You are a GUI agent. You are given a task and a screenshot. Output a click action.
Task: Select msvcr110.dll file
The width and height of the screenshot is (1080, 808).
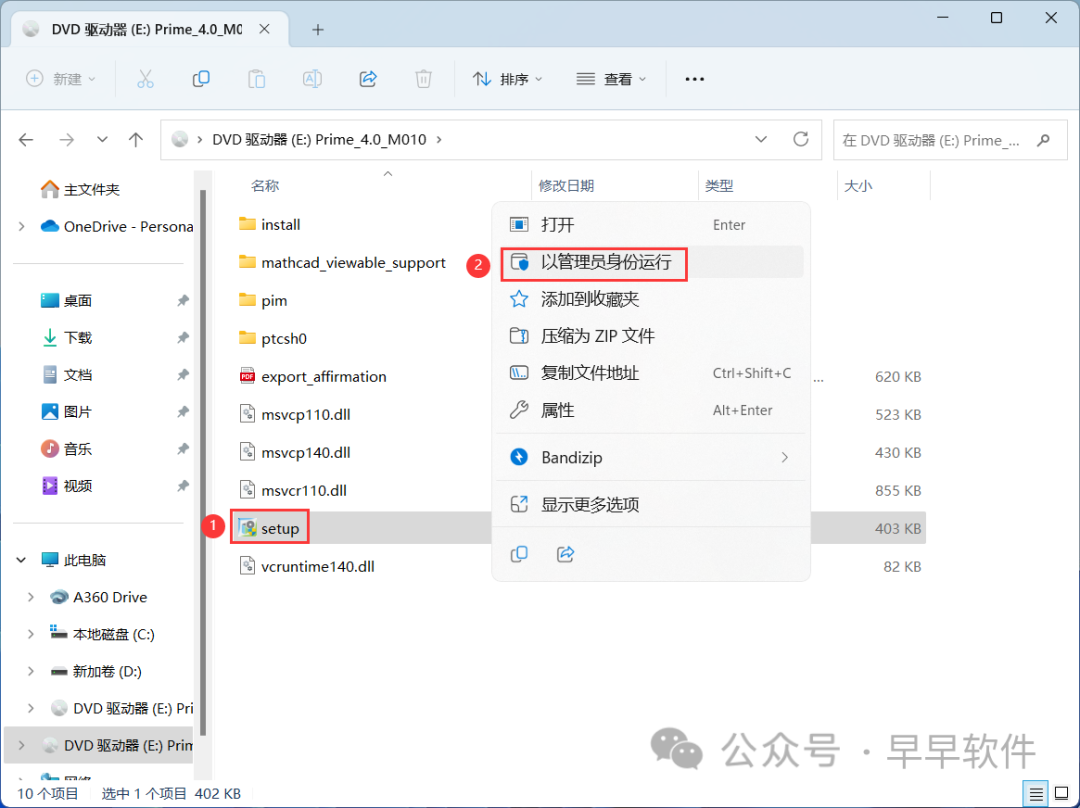[293, 490]
